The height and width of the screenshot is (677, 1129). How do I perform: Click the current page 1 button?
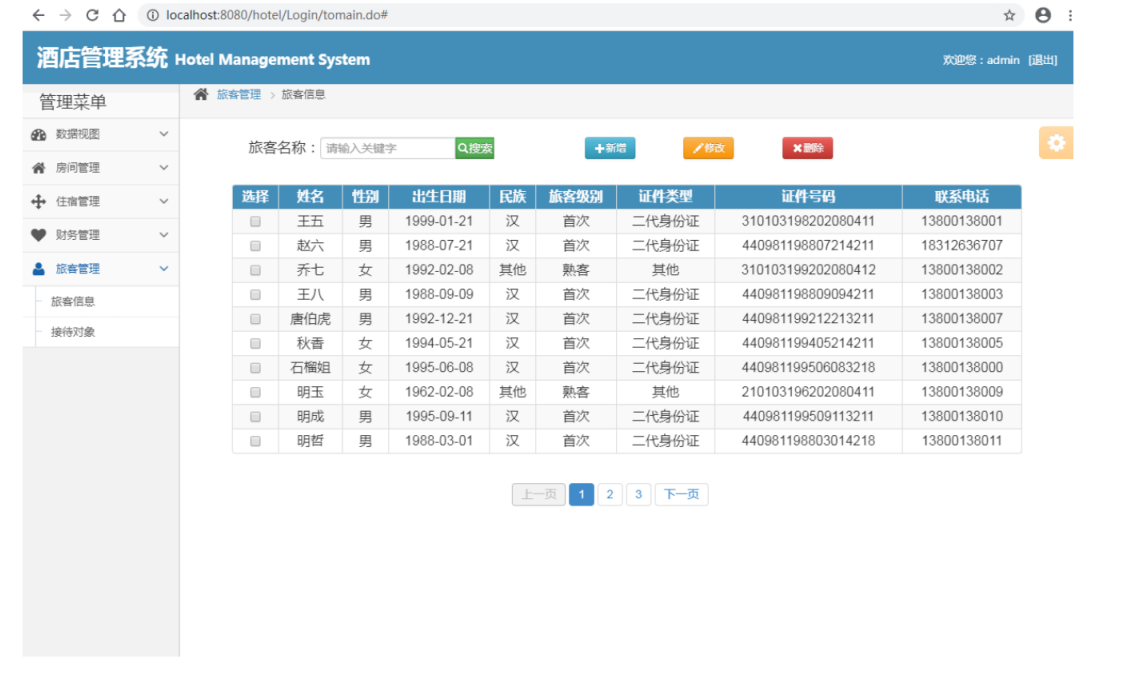pyautogui.click(x=581, y=494)
